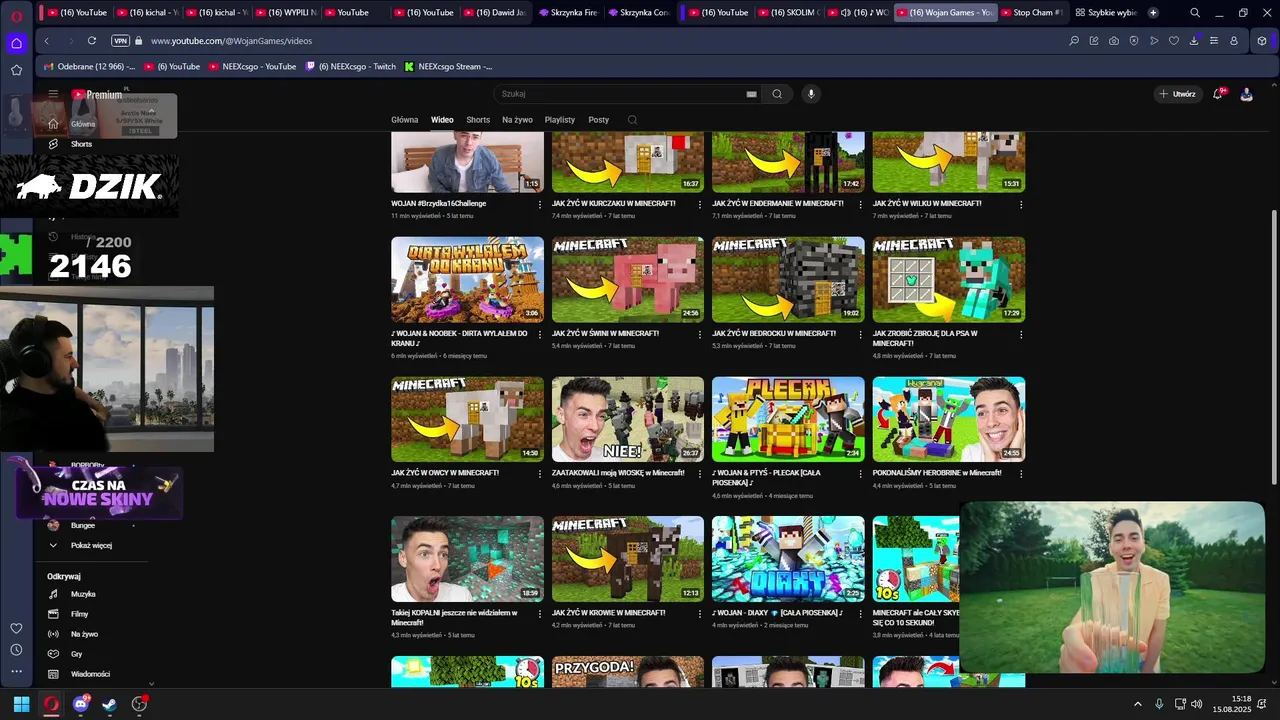Screen dimensions: 1280x720
Task: Click the Utwórz create button
Action: [1177, 94]
